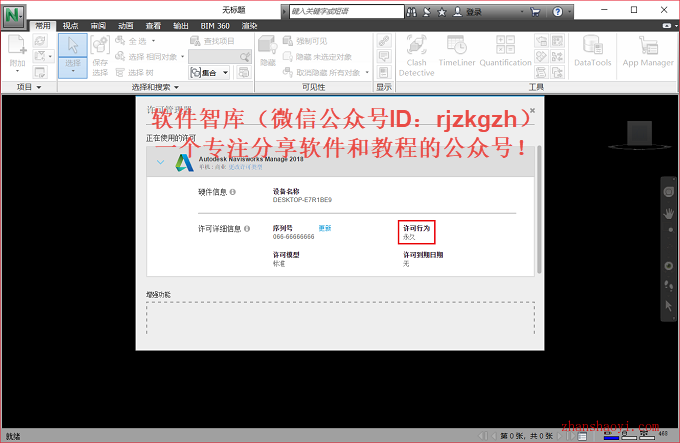Screen dimensions: 680x443
Task: Switch to the BIM 360 ribbon tab
Action: coord(215,26)
